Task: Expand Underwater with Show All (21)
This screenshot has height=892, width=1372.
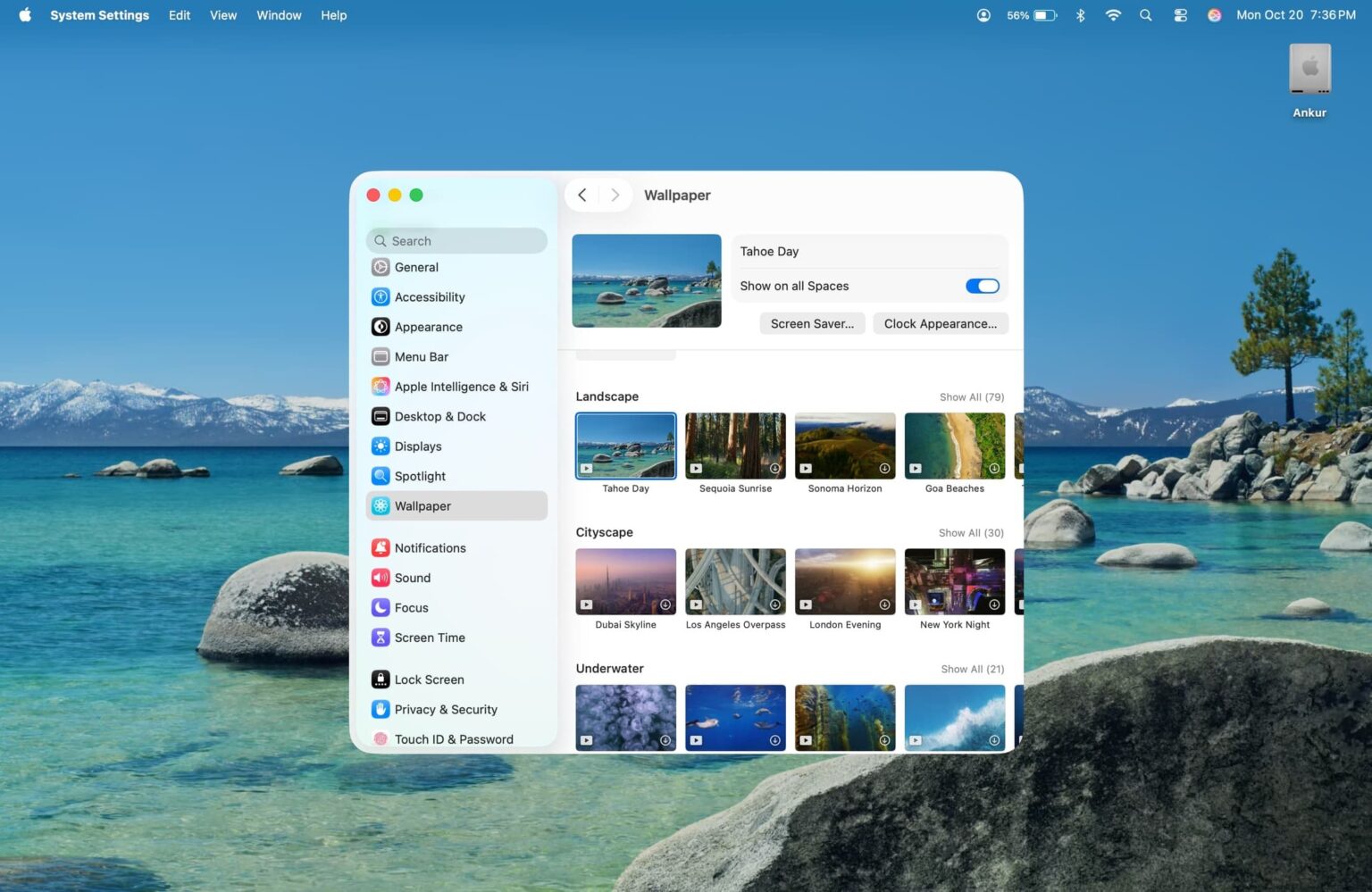Action: 972,669
